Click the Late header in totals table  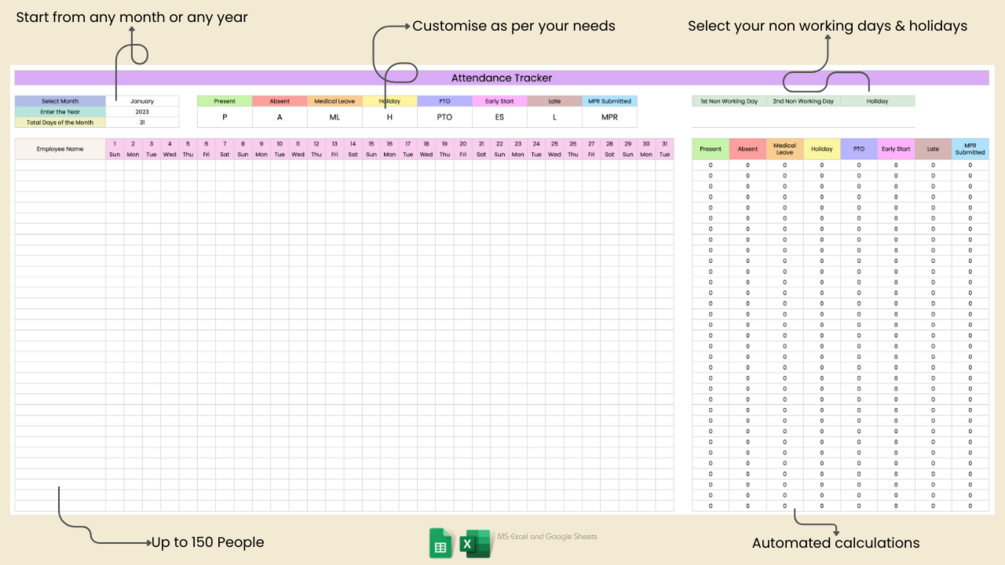coord(933,149)
